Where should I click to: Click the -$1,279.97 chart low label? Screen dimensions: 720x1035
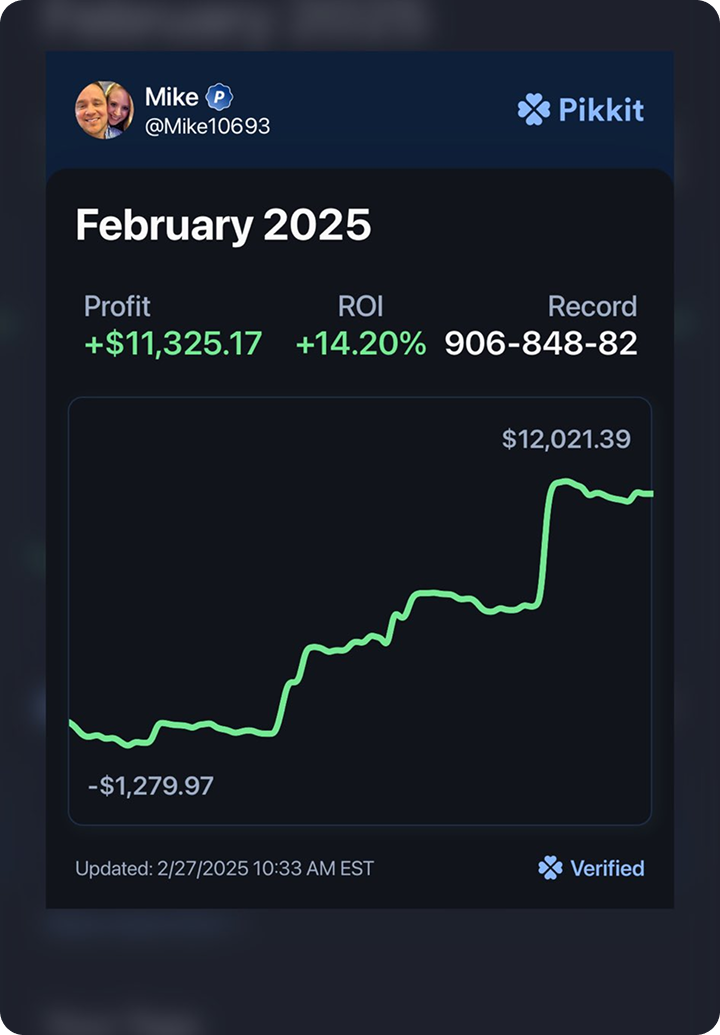tap(151, 785)
